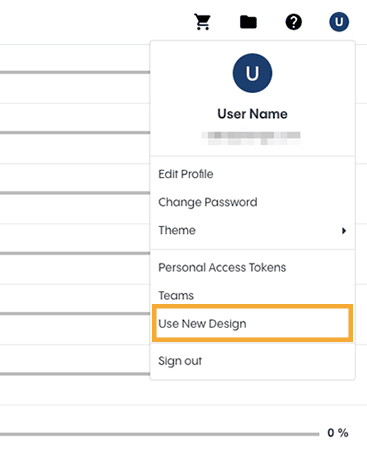Click the 0 % progress label
The height and width of the screenshot is (450, 367).
click(x=338, y=433)
